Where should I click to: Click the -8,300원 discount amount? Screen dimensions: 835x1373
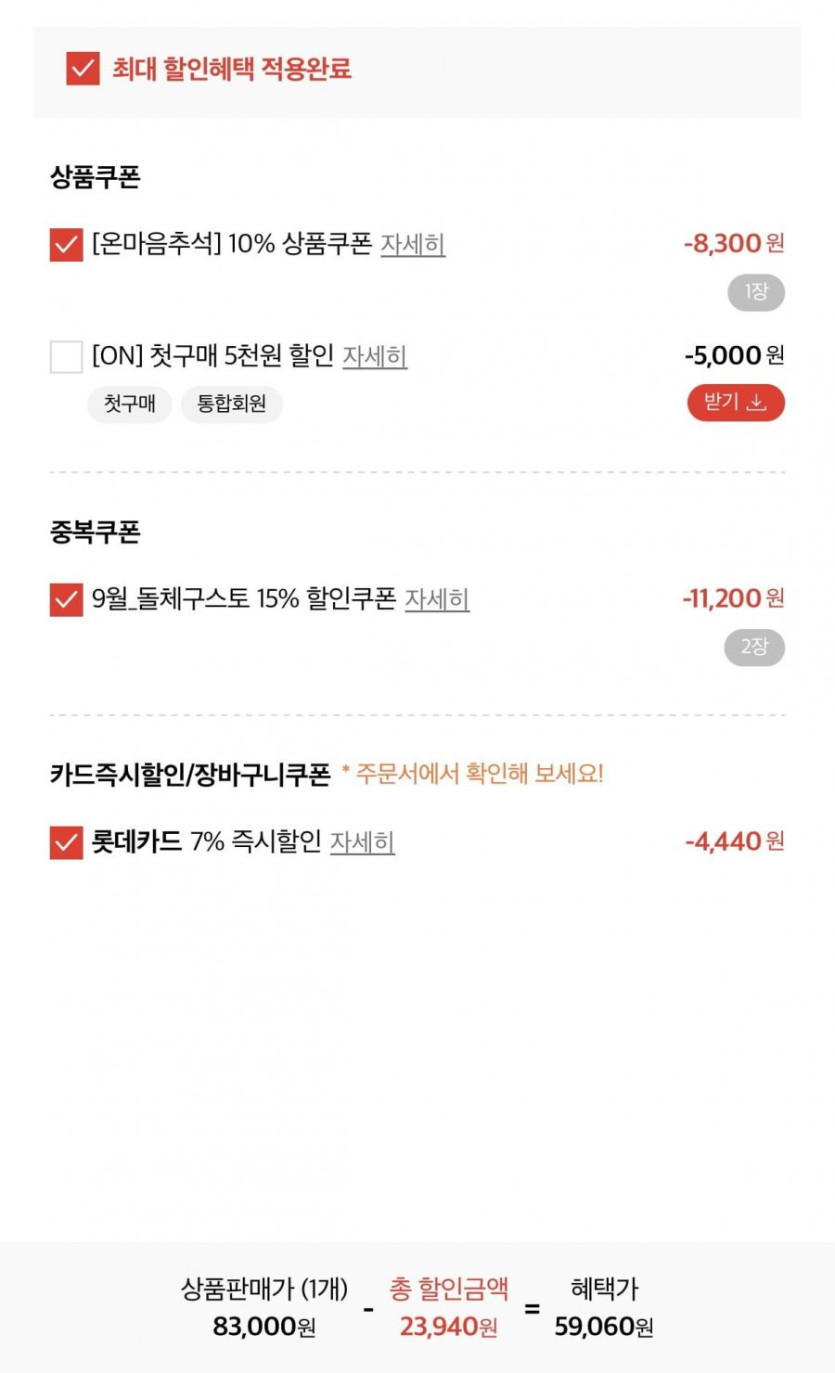tap(734, 243)
